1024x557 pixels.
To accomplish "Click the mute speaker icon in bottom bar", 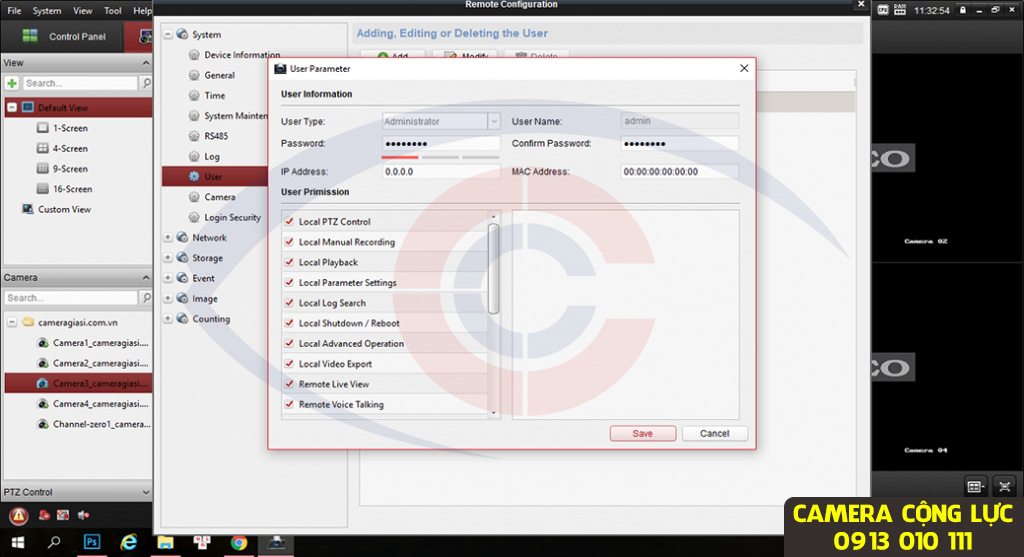I will tap(84, 515).
